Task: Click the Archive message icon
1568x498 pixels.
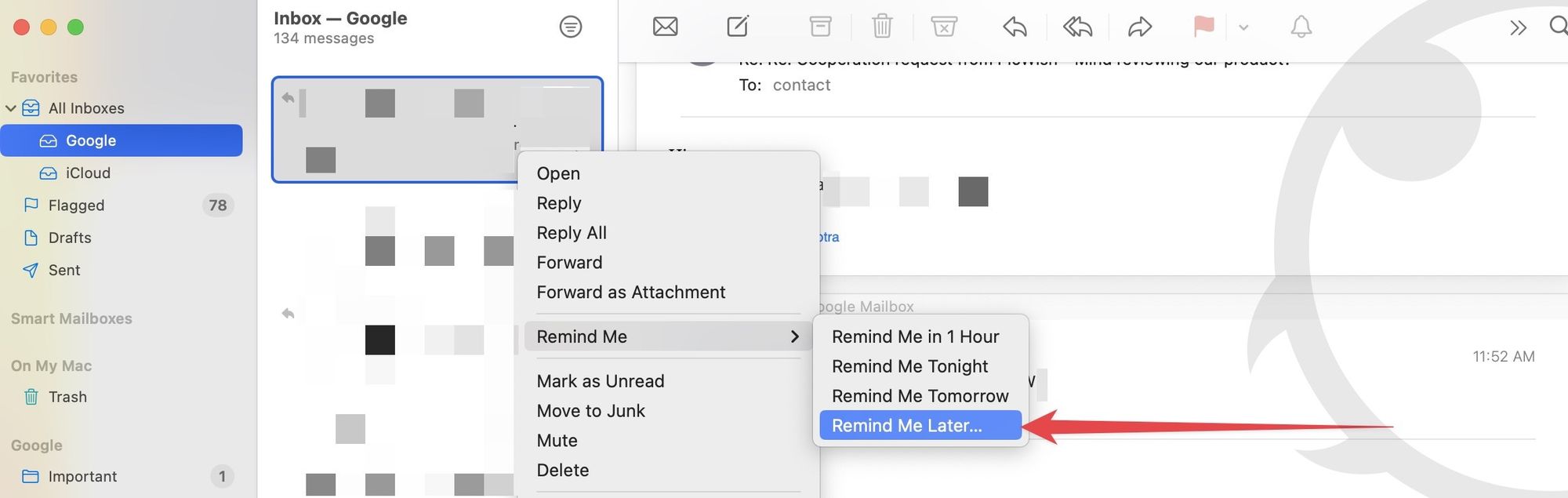Action: point(819,26)
